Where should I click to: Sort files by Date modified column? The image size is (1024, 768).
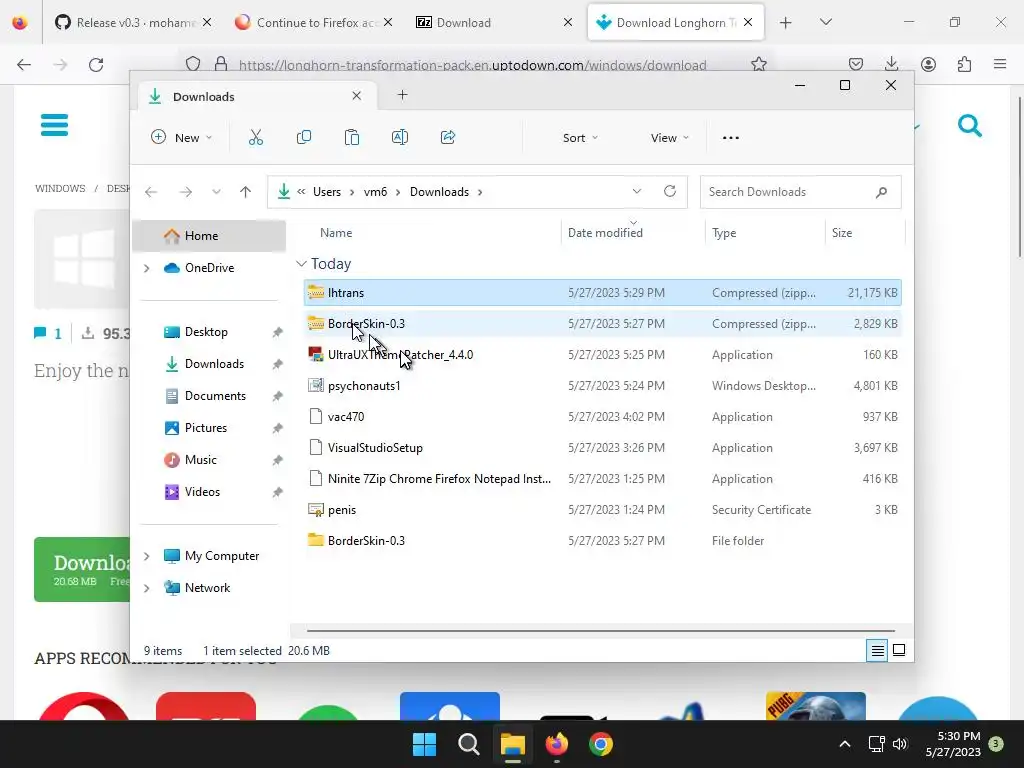click(x=632, y=232)
